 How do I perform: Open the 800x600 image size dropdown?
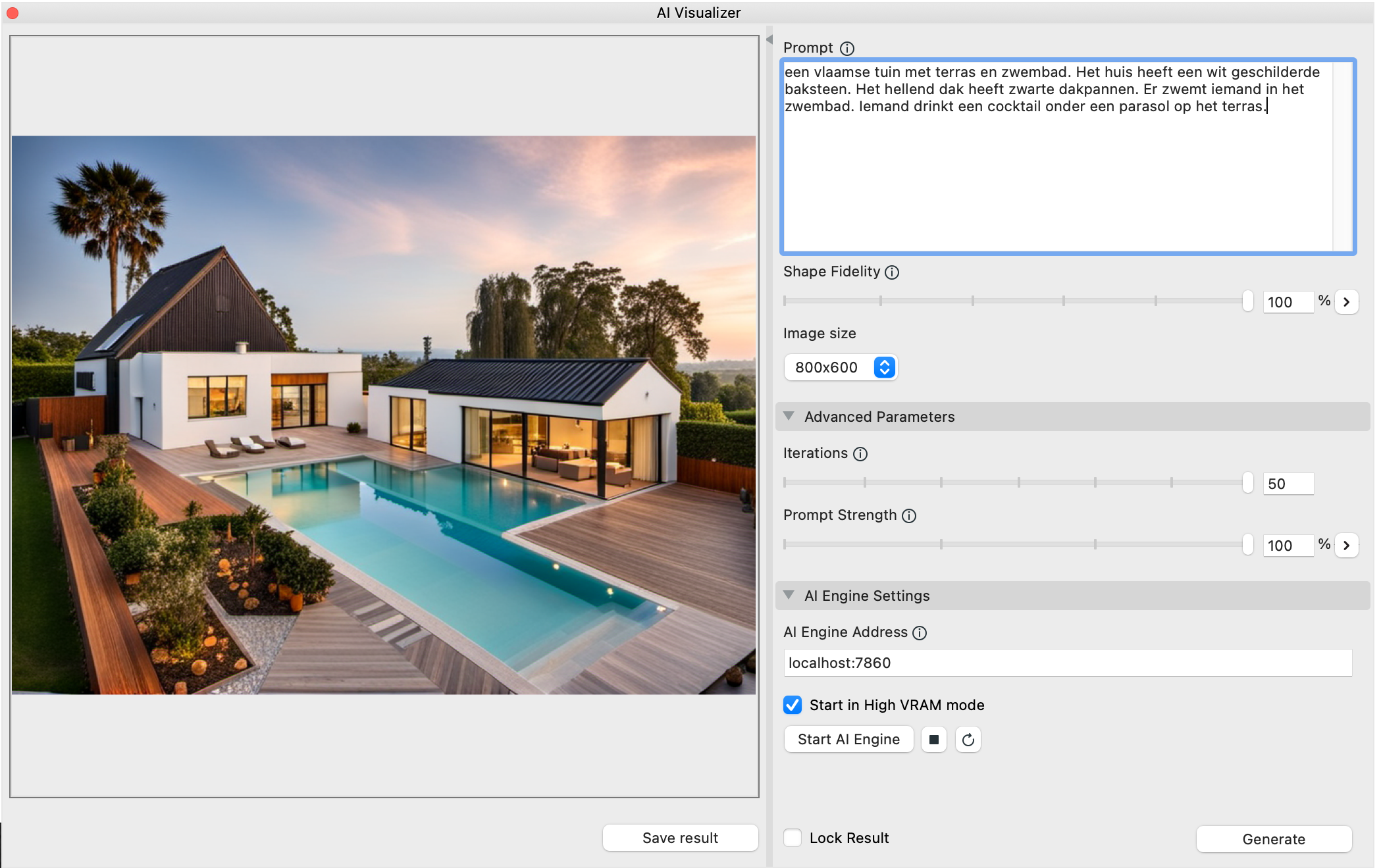(x=840, y=367)
